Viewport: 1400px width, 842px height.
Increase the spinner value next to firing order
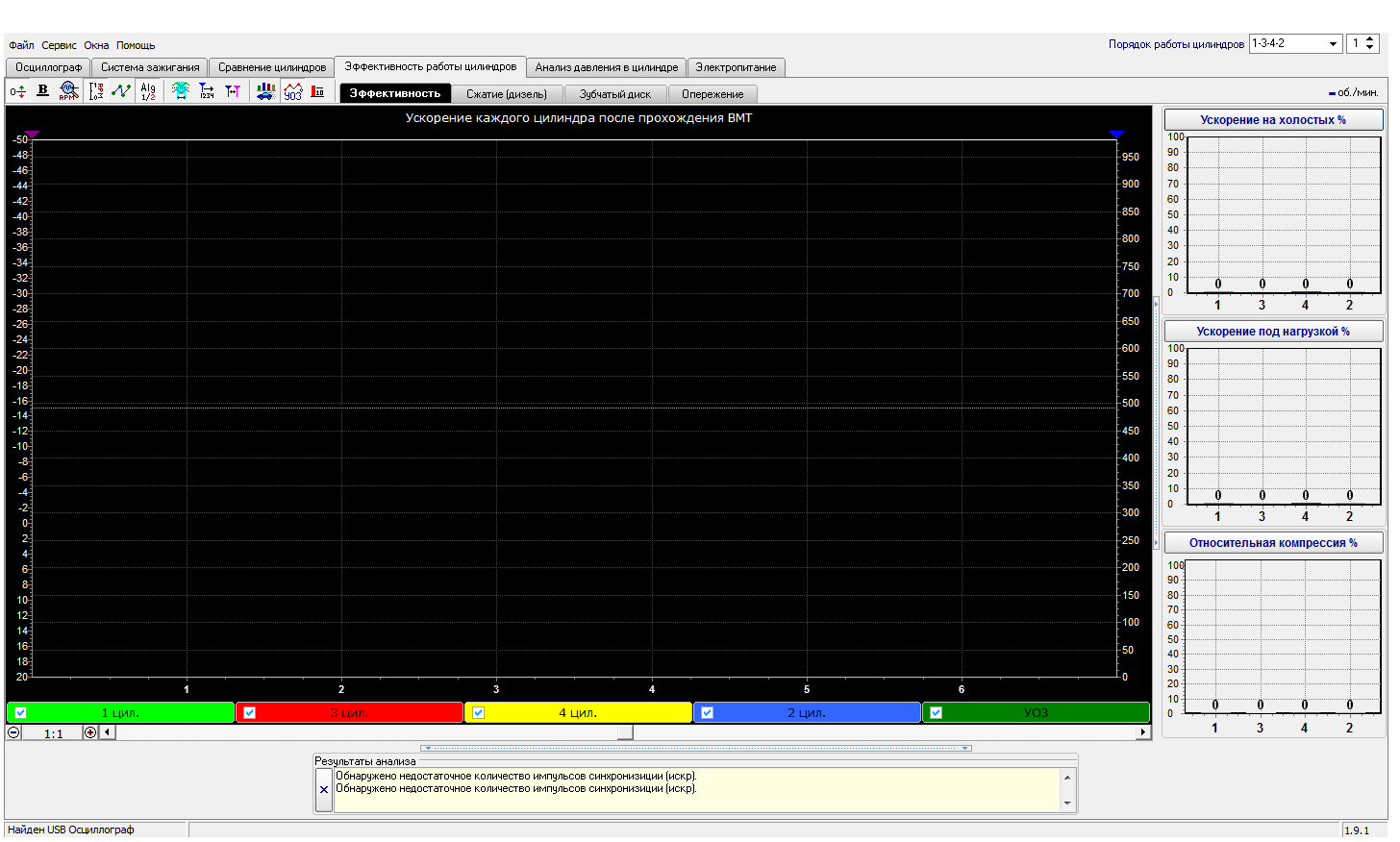click(1370, 39)
